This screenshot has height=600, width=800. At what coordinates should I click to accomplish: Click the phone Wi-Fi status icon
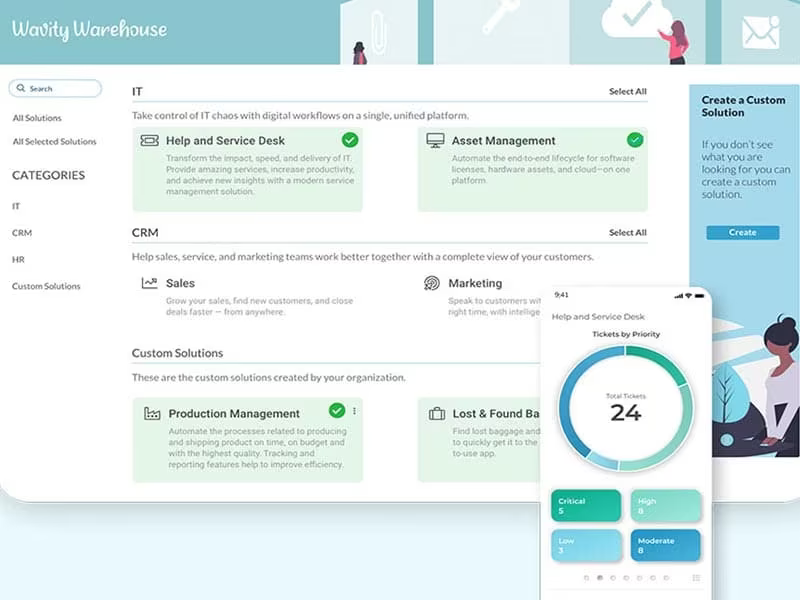(x=688, y=296)
